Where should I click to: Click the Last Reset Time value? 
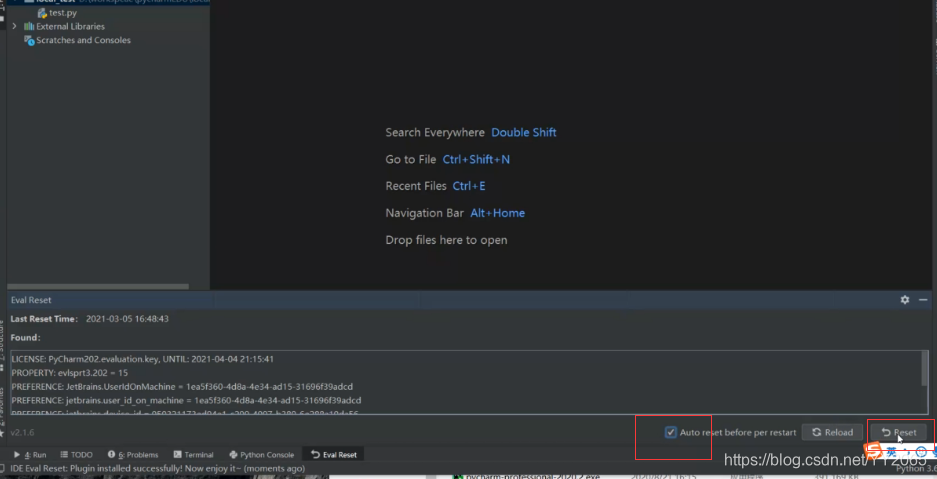127,319
